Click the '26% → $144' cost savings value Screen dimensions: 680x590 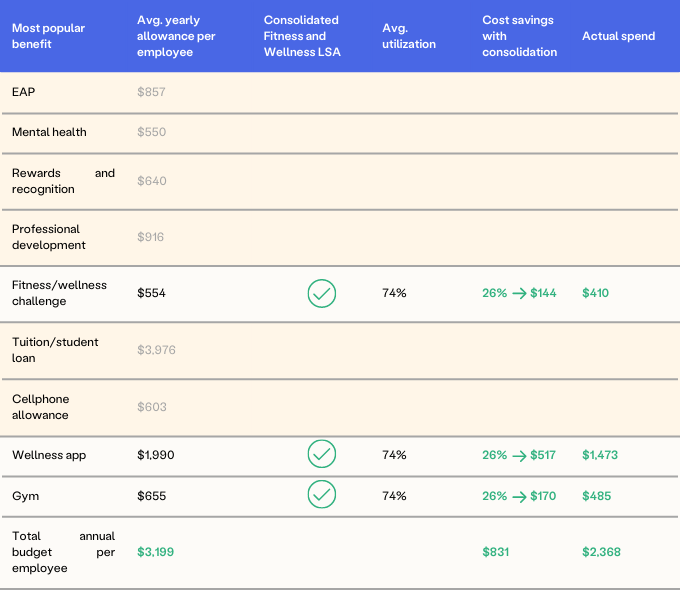pos(519,293)
